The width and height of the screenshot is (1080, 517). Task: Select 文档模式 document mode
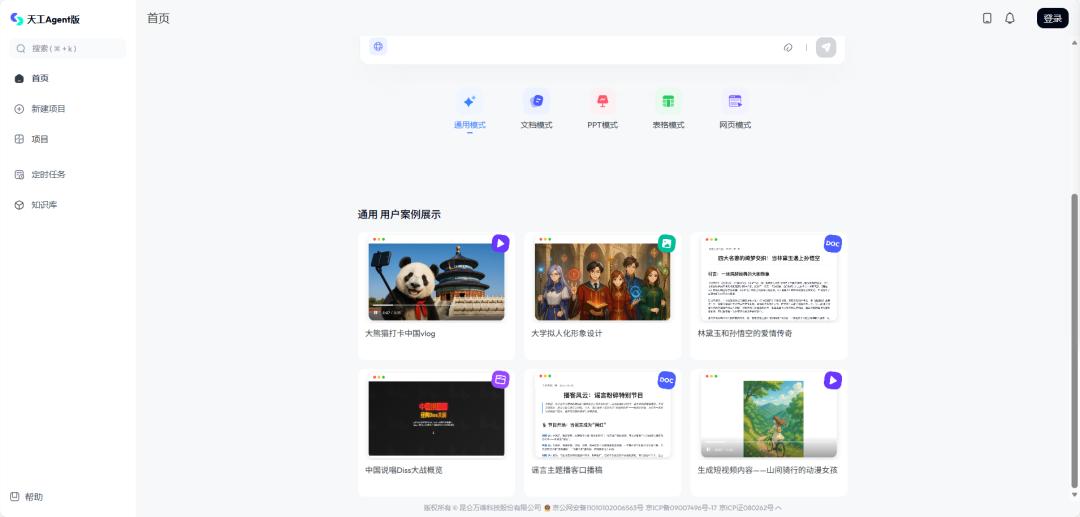[536, 110]
